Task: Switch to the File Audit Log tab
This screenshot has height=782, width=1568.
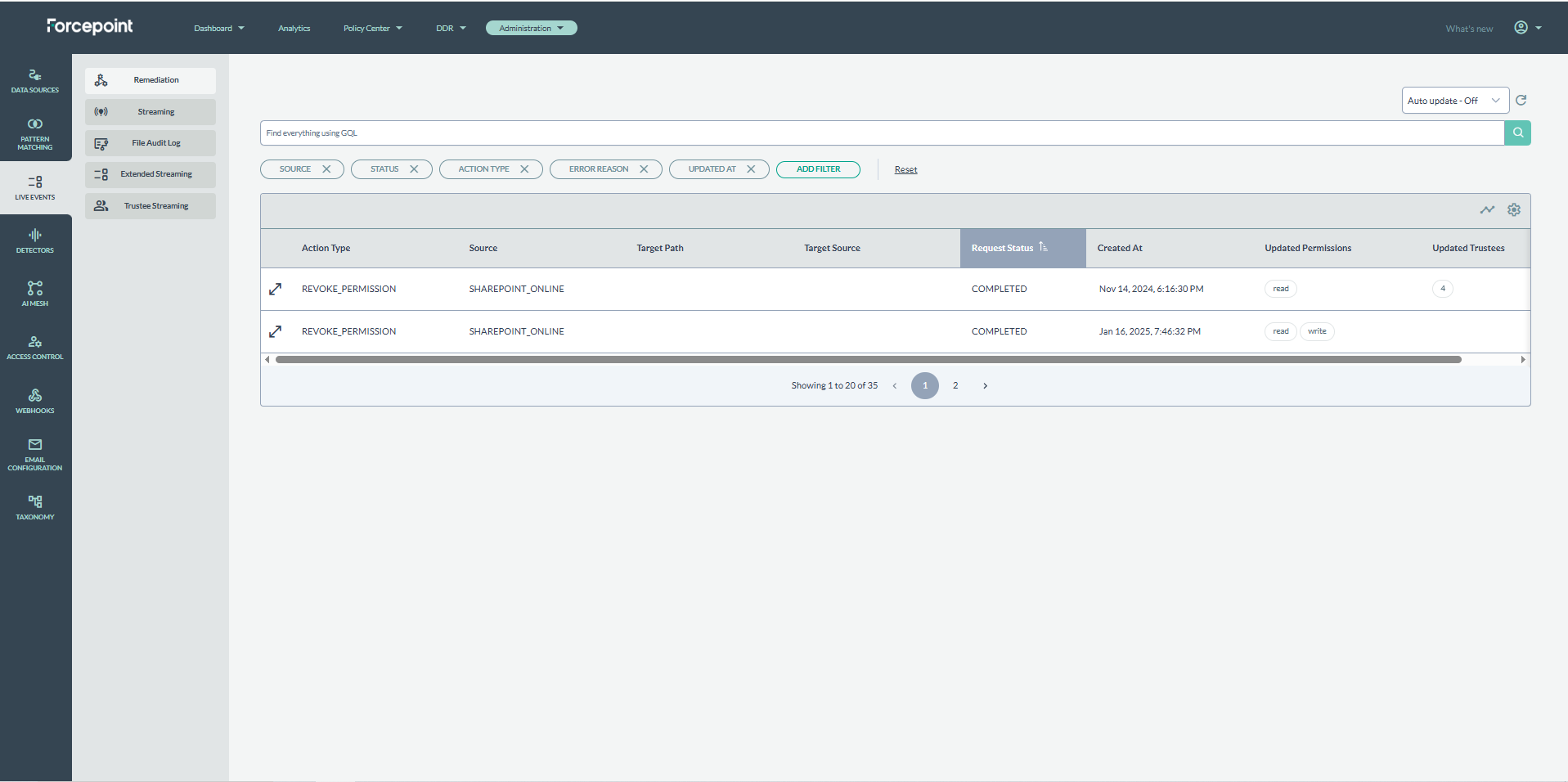Action: pyautogui.click(x=151, y=143)
